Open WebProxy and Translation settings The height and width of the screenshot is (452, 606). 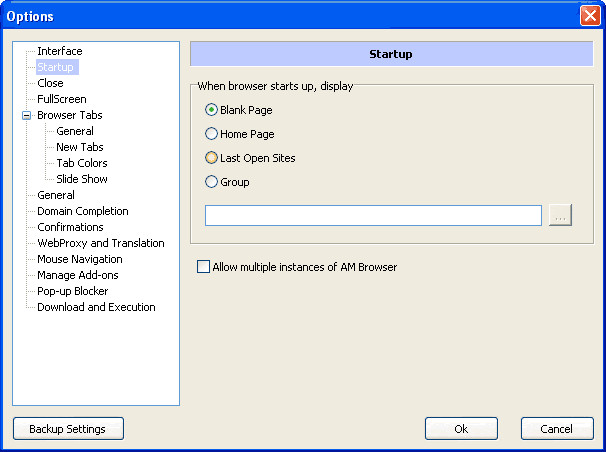(x=101, y=243)
